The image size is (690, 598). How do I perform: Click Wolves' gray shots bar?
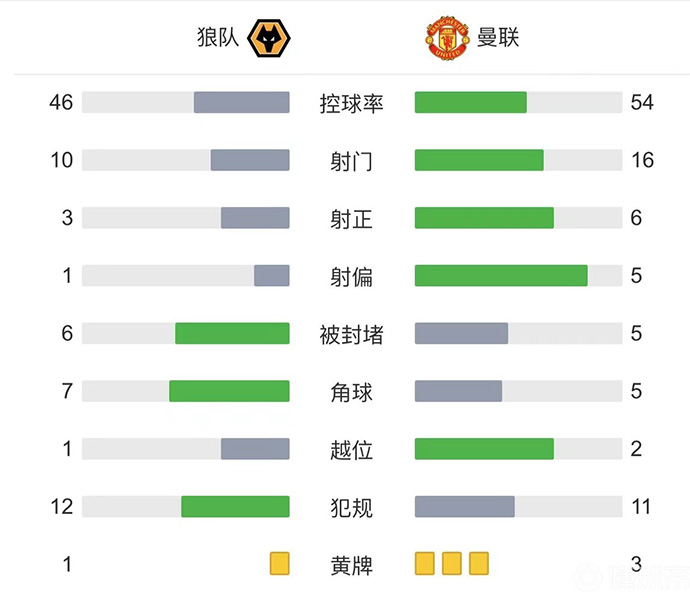[250, 160]
